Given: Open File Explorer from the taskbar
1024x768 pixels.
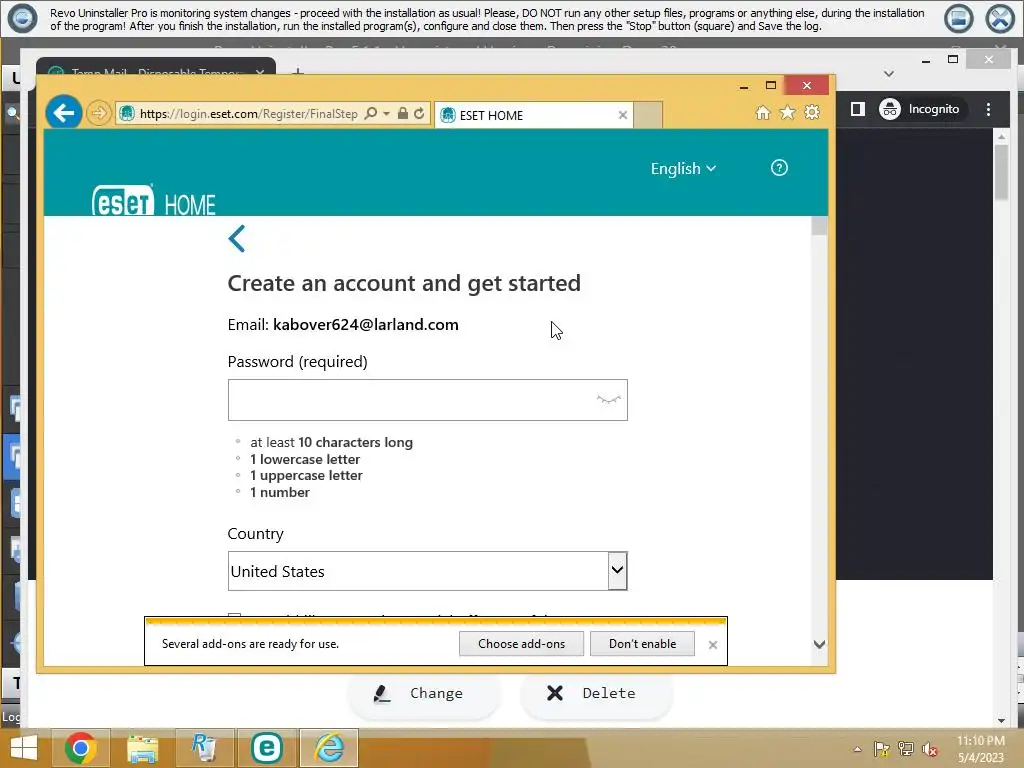Looking at the screenshot, I should (x=142, y=748).
